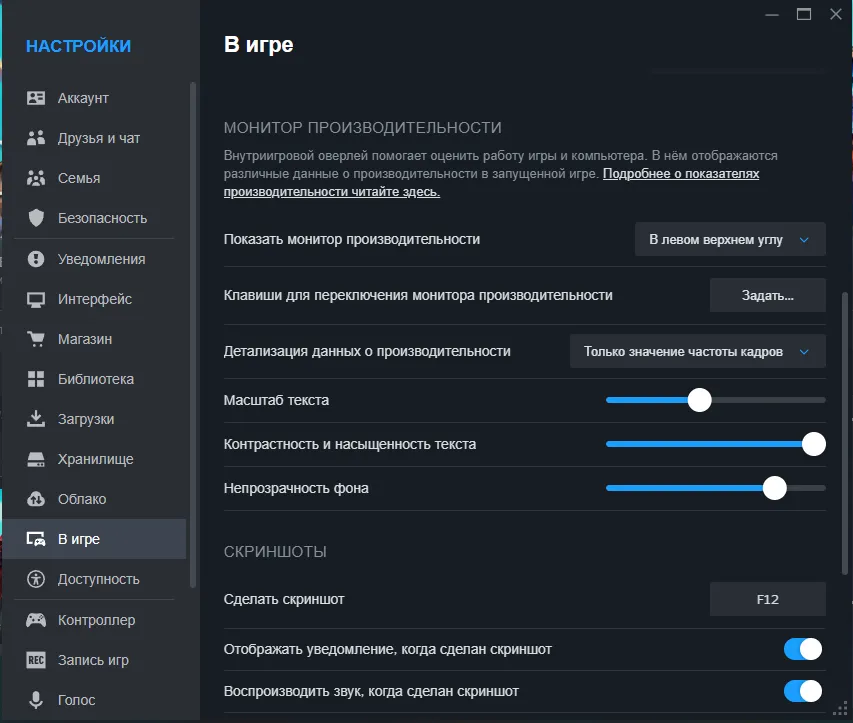This screenshot has width=853, height=723.
Task: Open the Облако cloud icon
Action: click(35, 498)
